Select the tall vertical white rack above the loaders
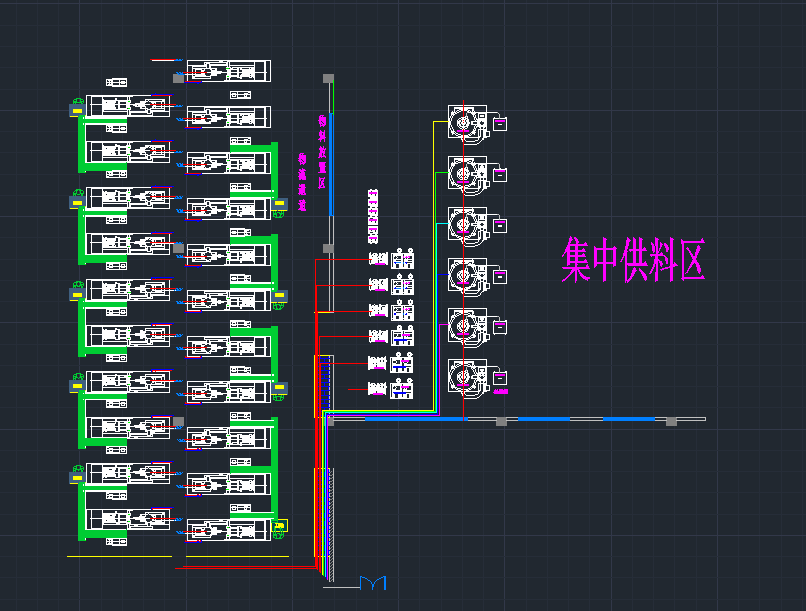This screenshot has height=611, width=806. pyautogui.click(x=373, y=216)
